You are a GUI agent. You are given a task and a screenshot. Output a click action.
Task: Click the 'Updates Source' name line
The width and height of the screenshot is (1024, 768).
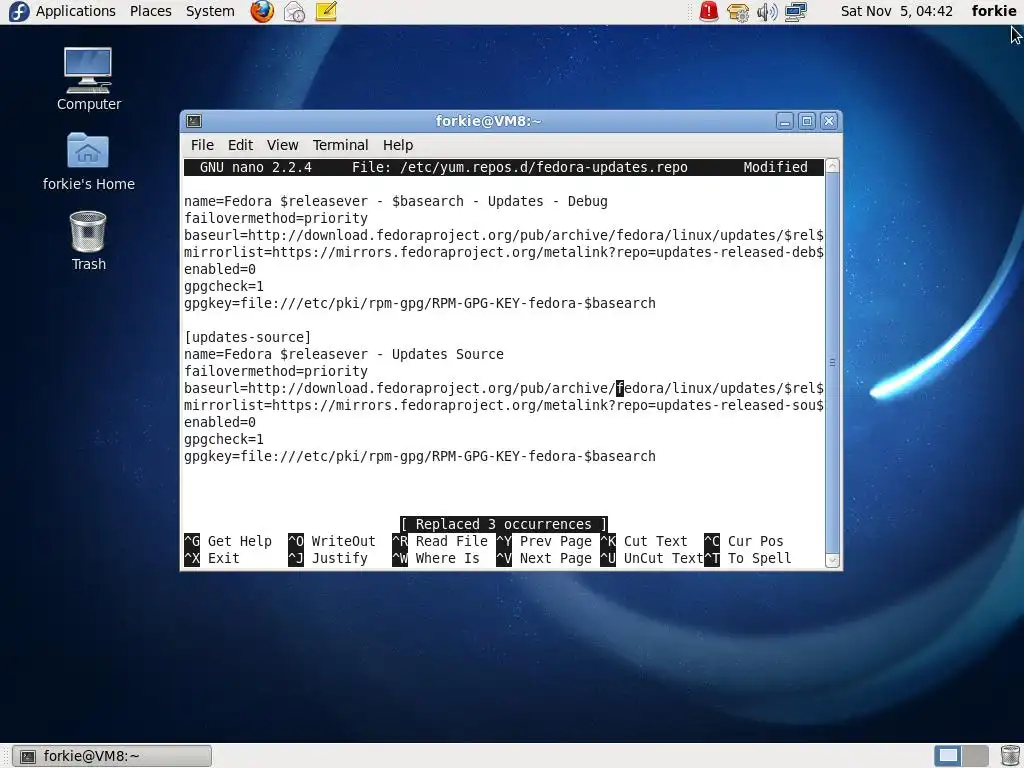click(344, 354)
